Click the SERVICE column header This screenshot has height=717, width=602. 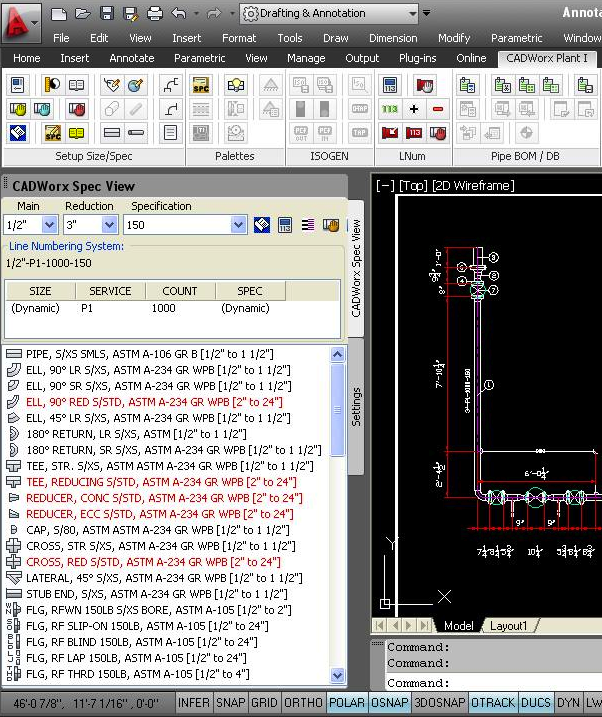point(110,291)
